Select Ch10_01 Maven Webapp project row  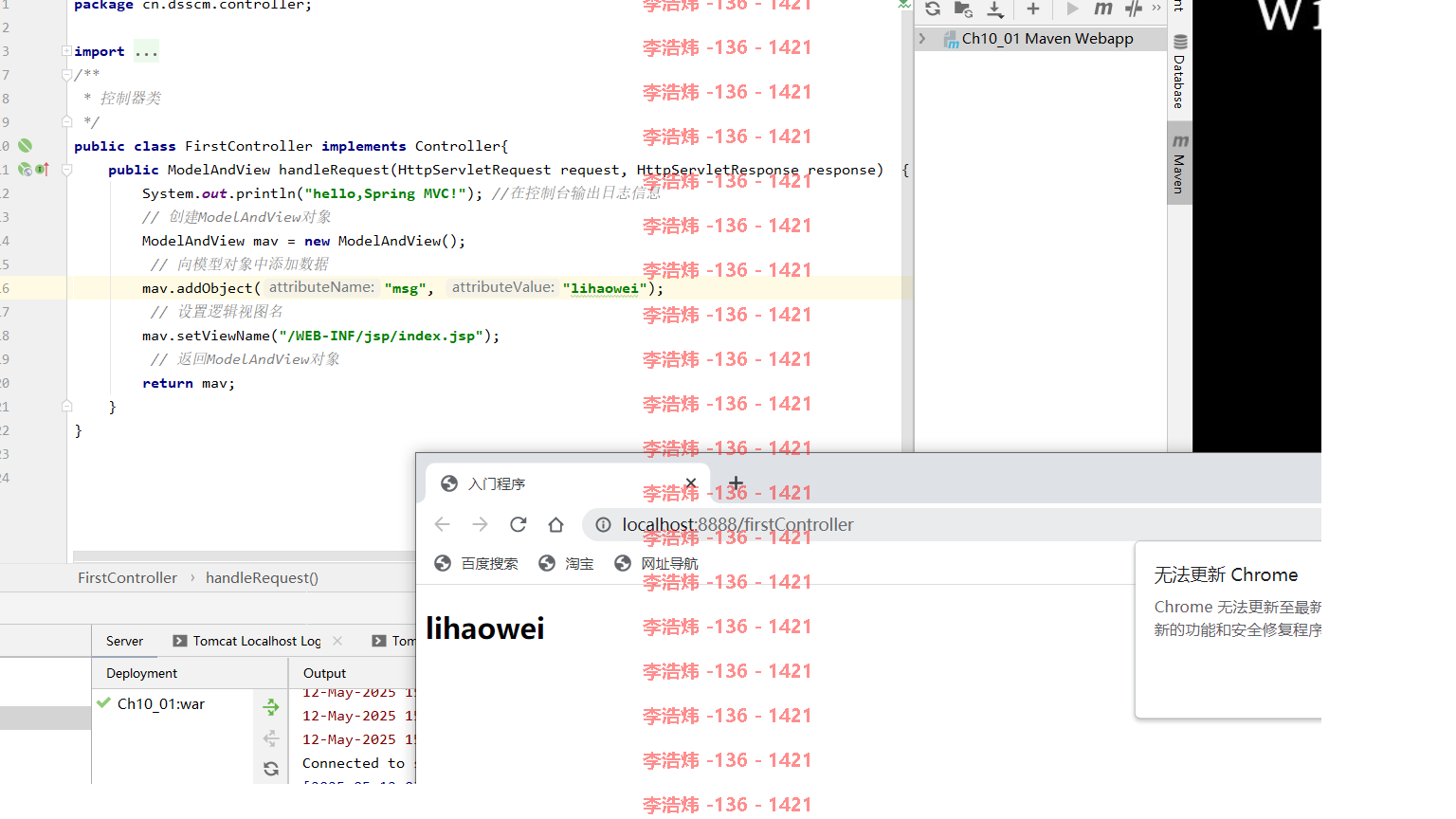(x=1040, y=39)
